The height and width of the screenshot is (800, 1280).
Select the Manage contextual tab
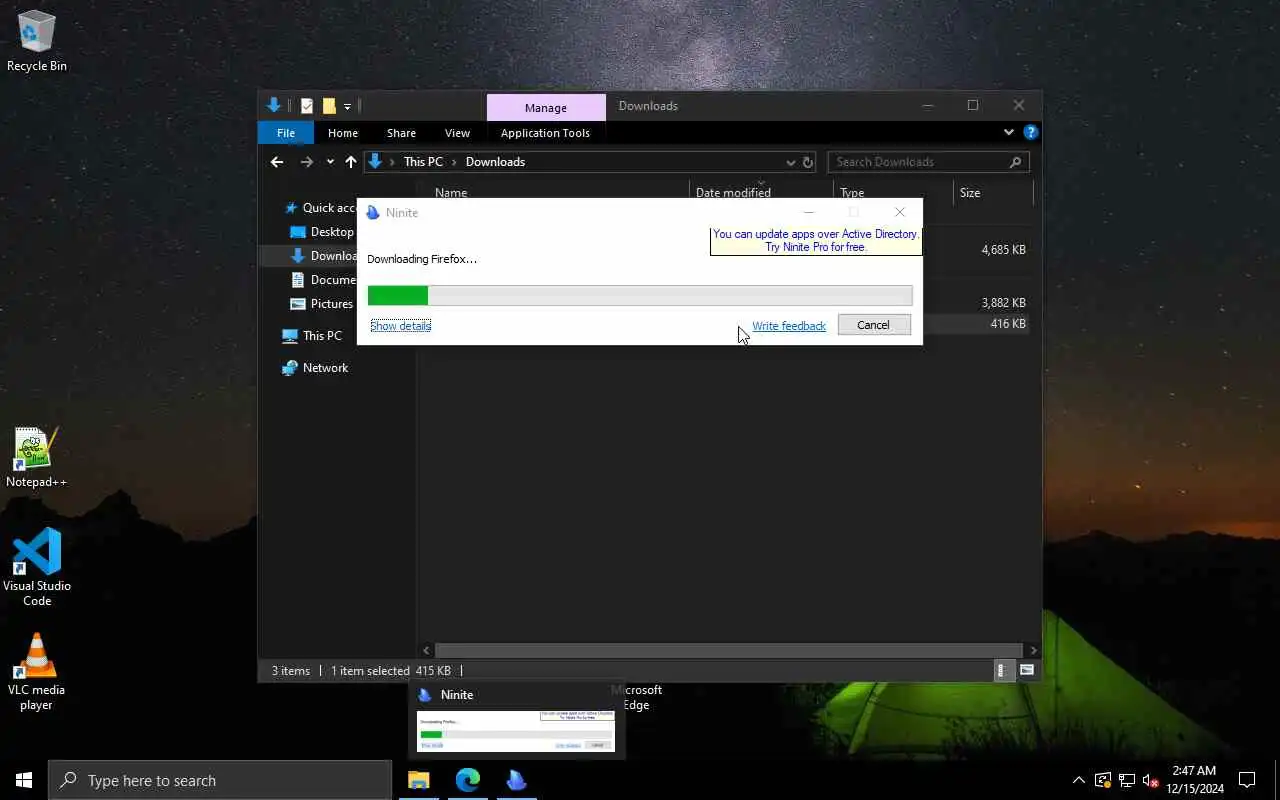[x=546, y=108]
